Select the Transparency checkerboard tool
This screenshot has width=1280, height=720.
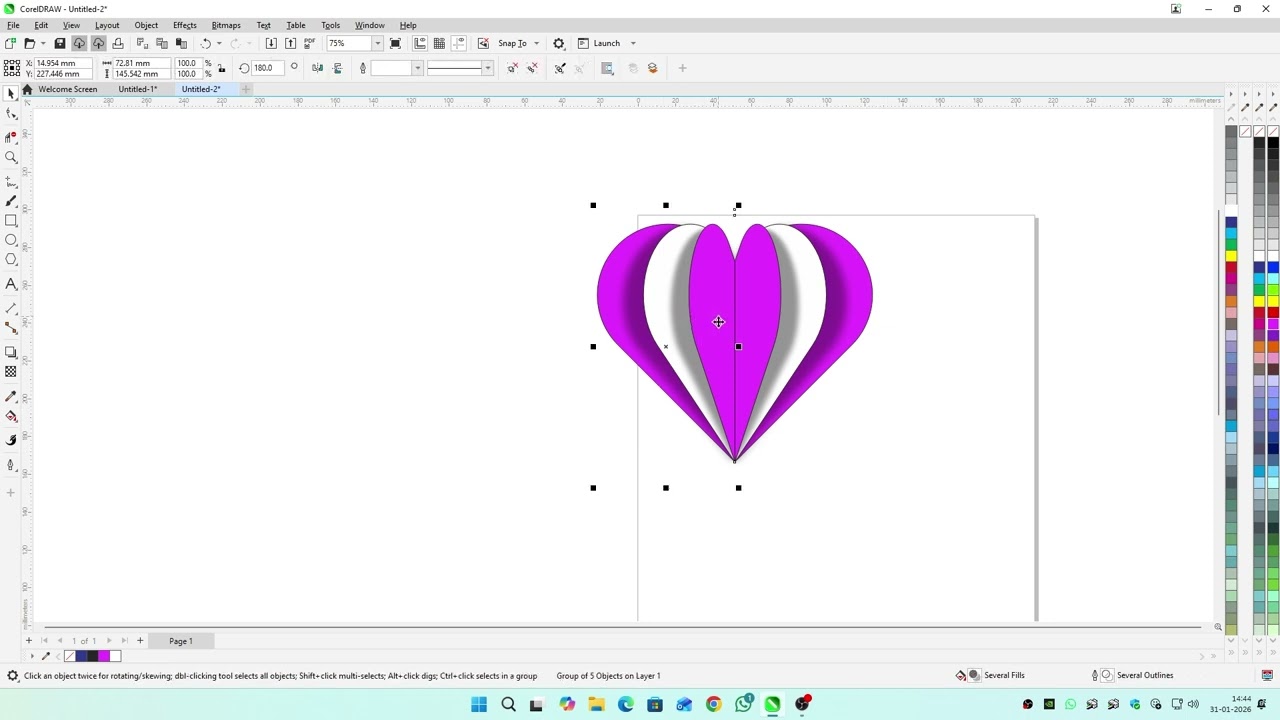click(11, 371)
